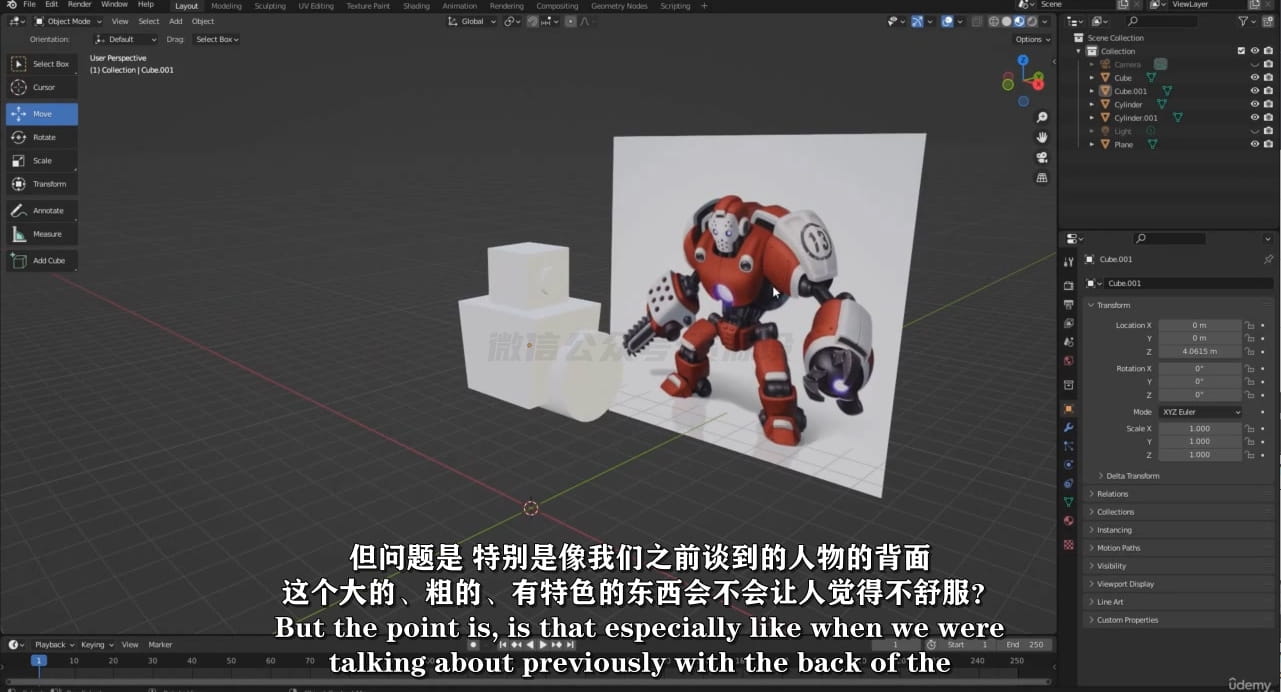Open the Orientation Default dropdown

coord(125,39)
